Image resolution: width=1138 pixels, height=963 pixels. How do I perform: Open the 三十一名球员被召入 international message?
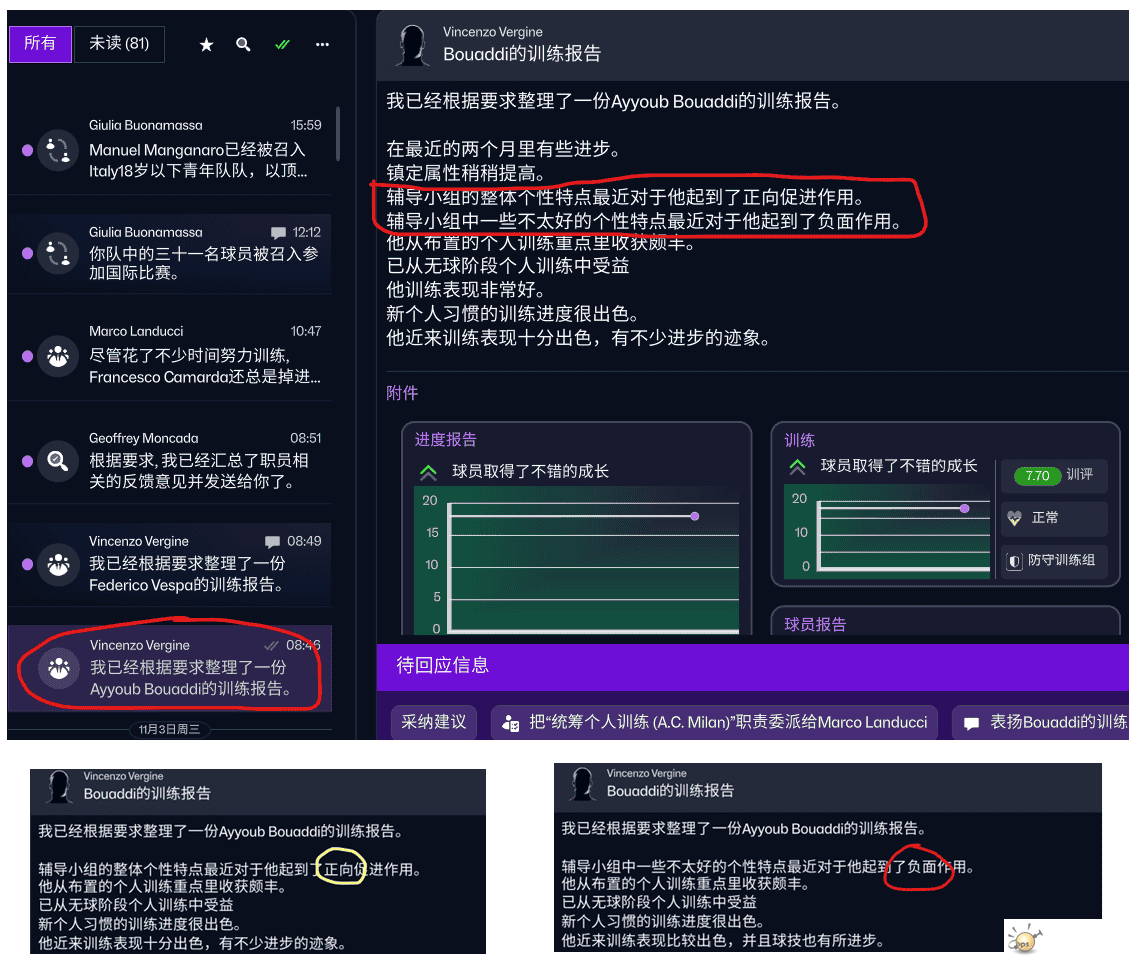tap(170, 253)
